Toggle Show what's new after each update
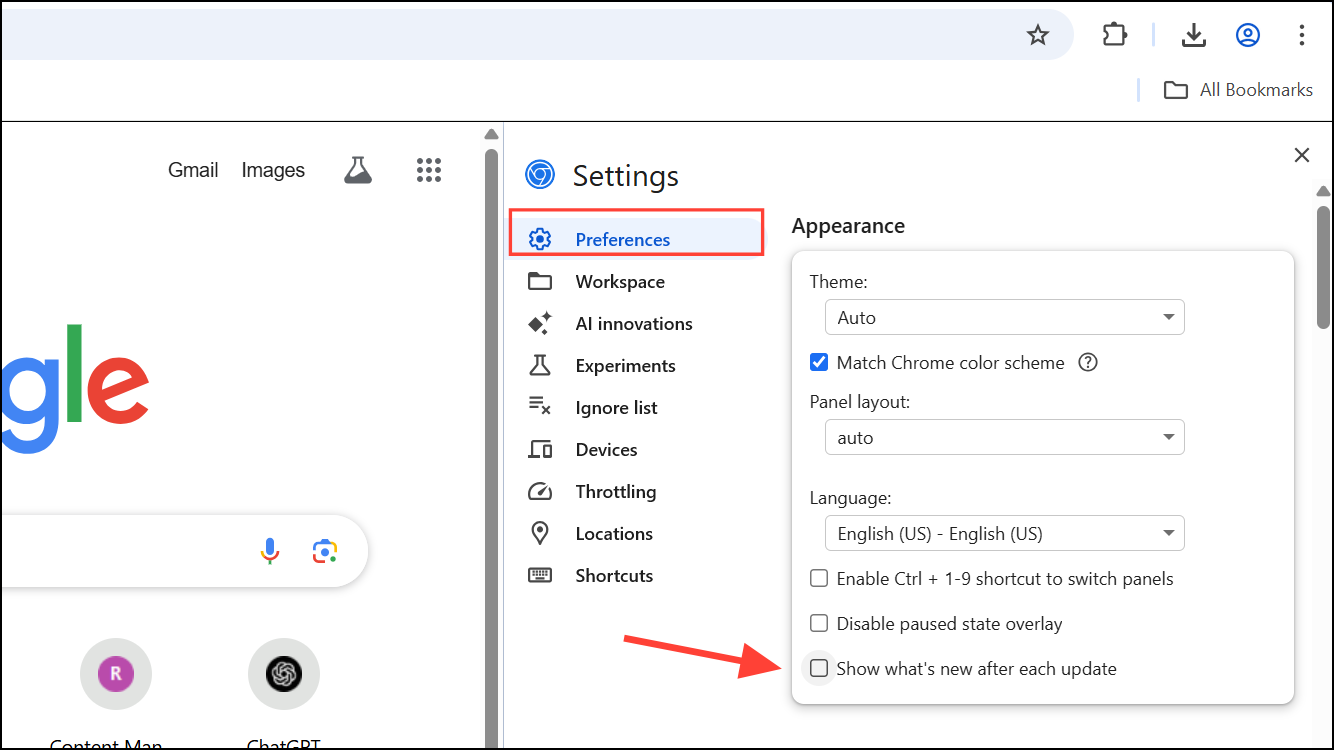The height and width of the screenshot is (750, 1334). (819, 668)
